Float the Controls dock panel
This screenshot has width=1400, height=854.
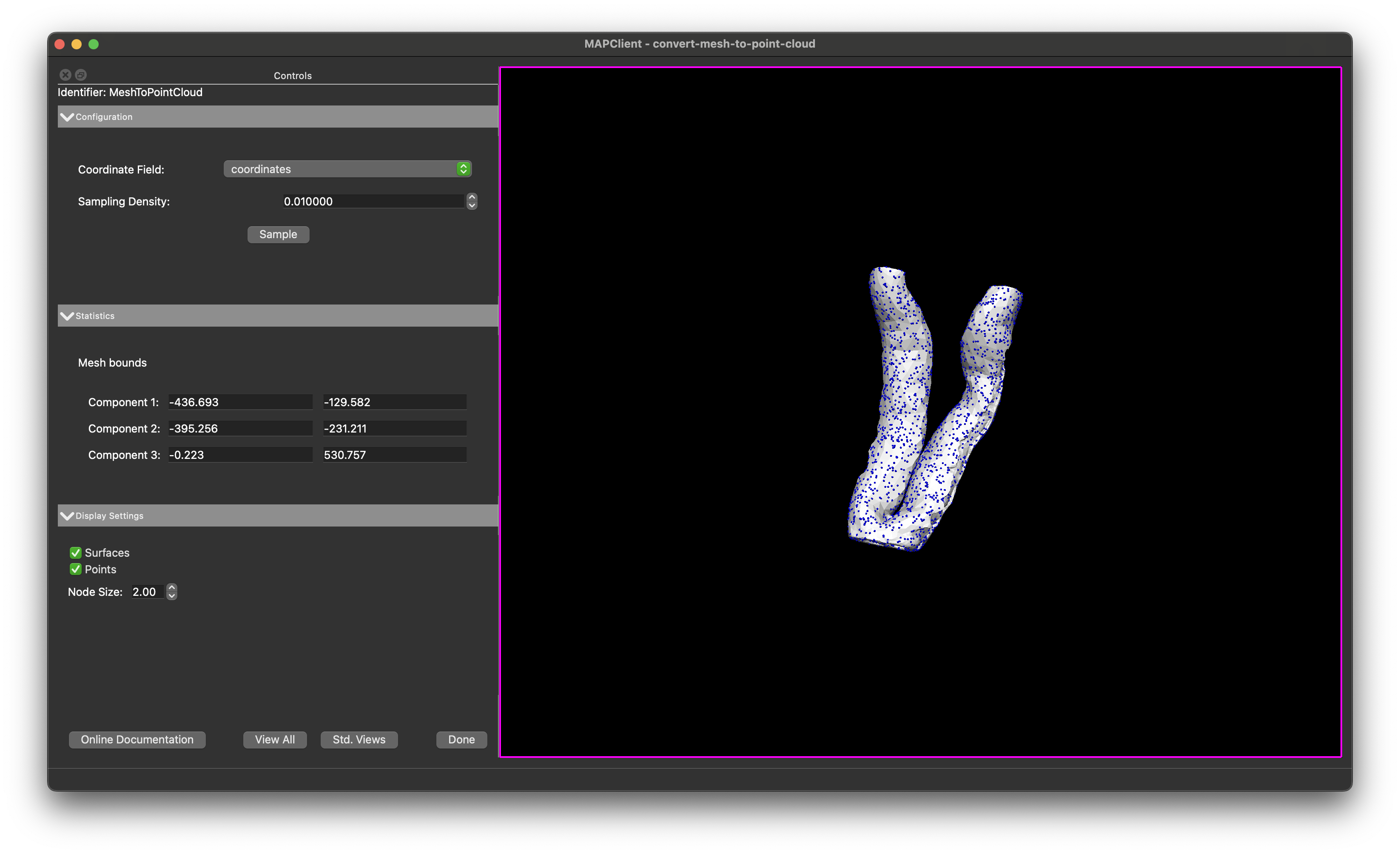(x=81, y=75)
